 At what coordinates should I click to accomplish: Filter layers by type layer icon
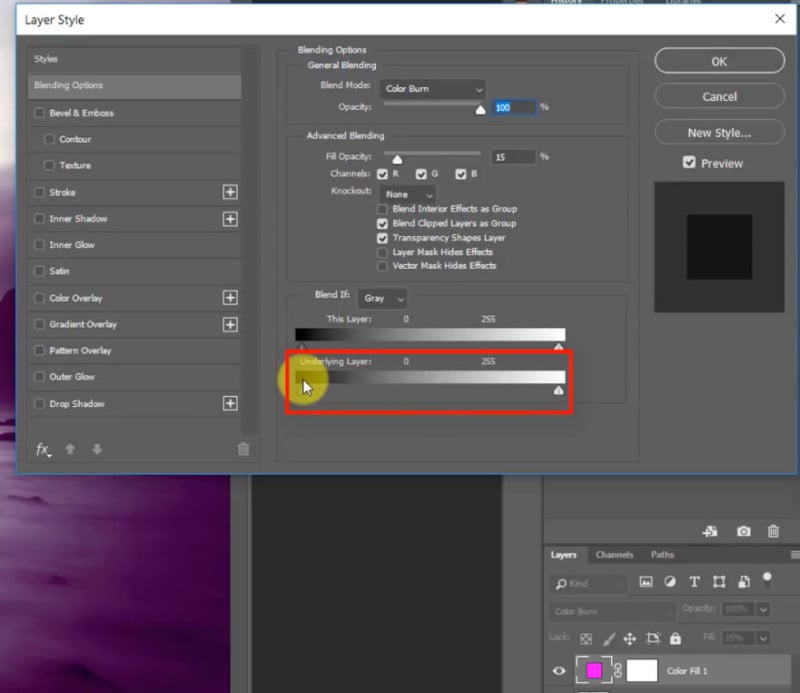click(x=694, y=582)
